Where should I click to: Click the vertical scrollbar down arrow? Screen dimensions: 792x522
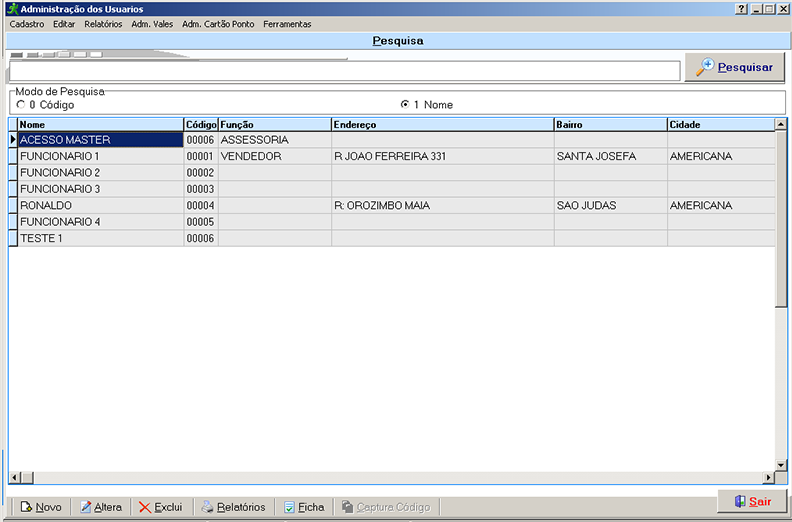point(781,465)
